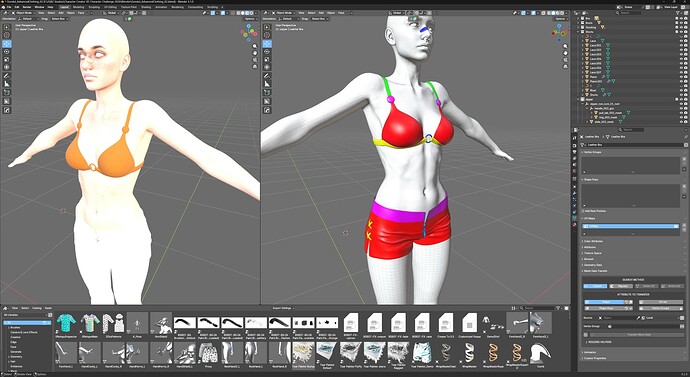Toggle the Vertex Groups attribute button
The width and height of the screenshot is (690, 377).
pyautogui.click(x=660, y=308)
